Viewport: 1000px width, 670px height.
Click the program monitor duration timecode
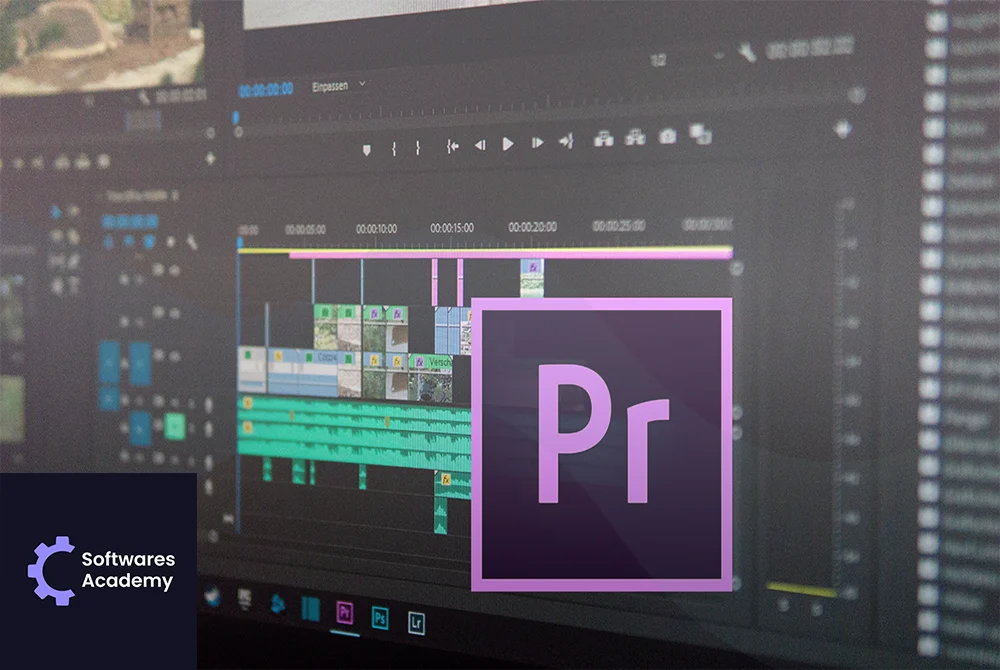pyautogui.click(x=810, y=48)
